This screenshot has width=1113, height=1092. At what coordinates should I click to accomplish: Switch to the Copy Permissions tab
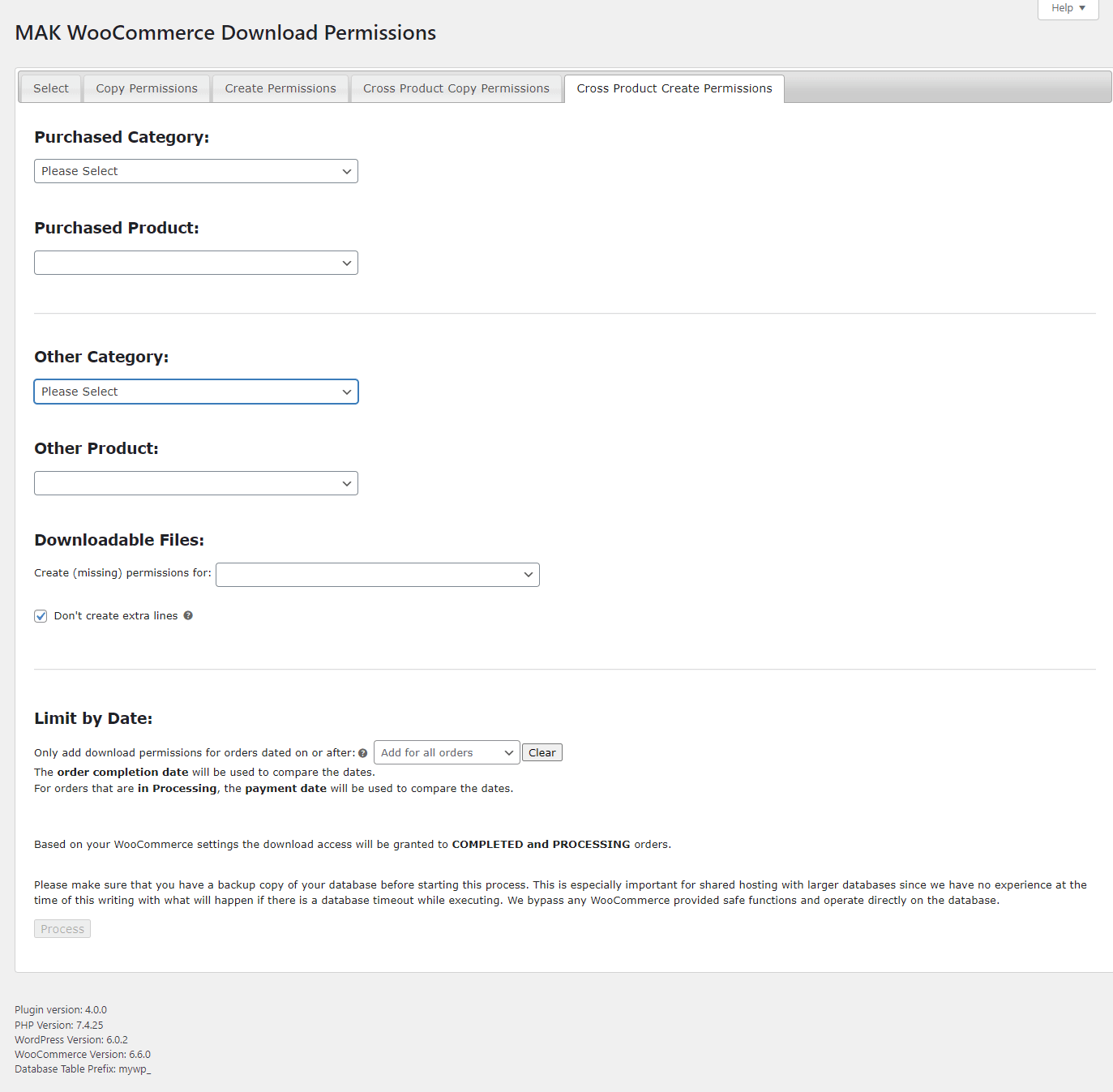click(x=147, y=88)
